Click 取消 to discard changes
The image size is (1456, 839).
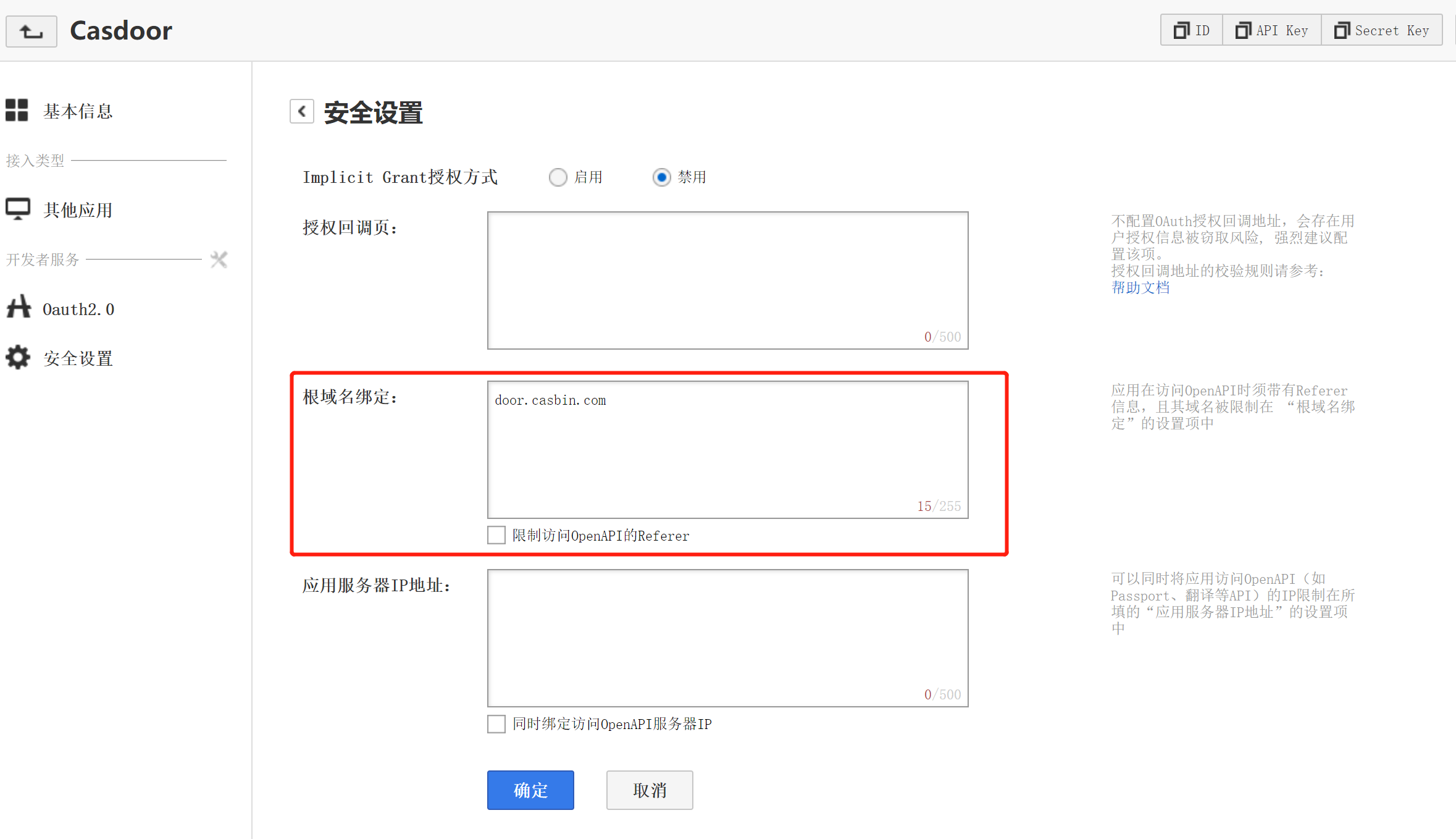650,788
